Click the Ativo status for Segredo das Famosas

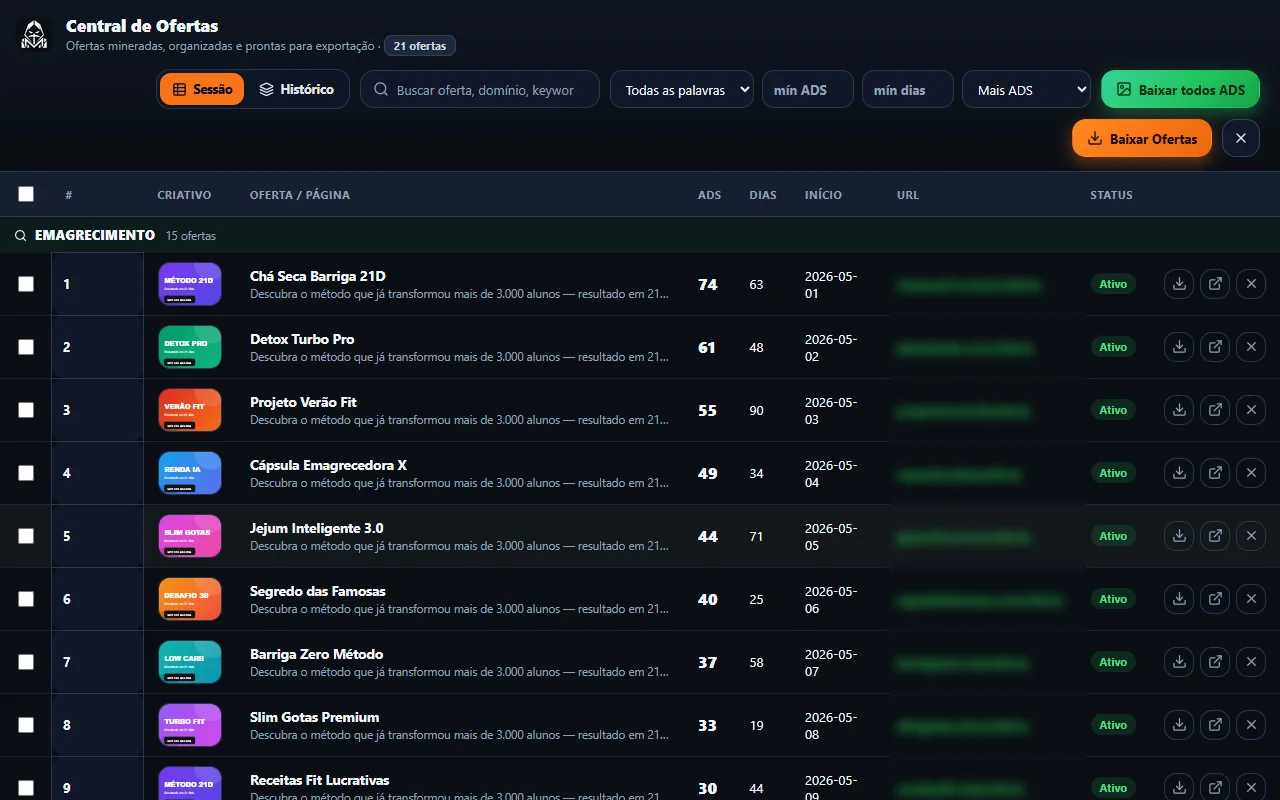[x=1113, y=599]
